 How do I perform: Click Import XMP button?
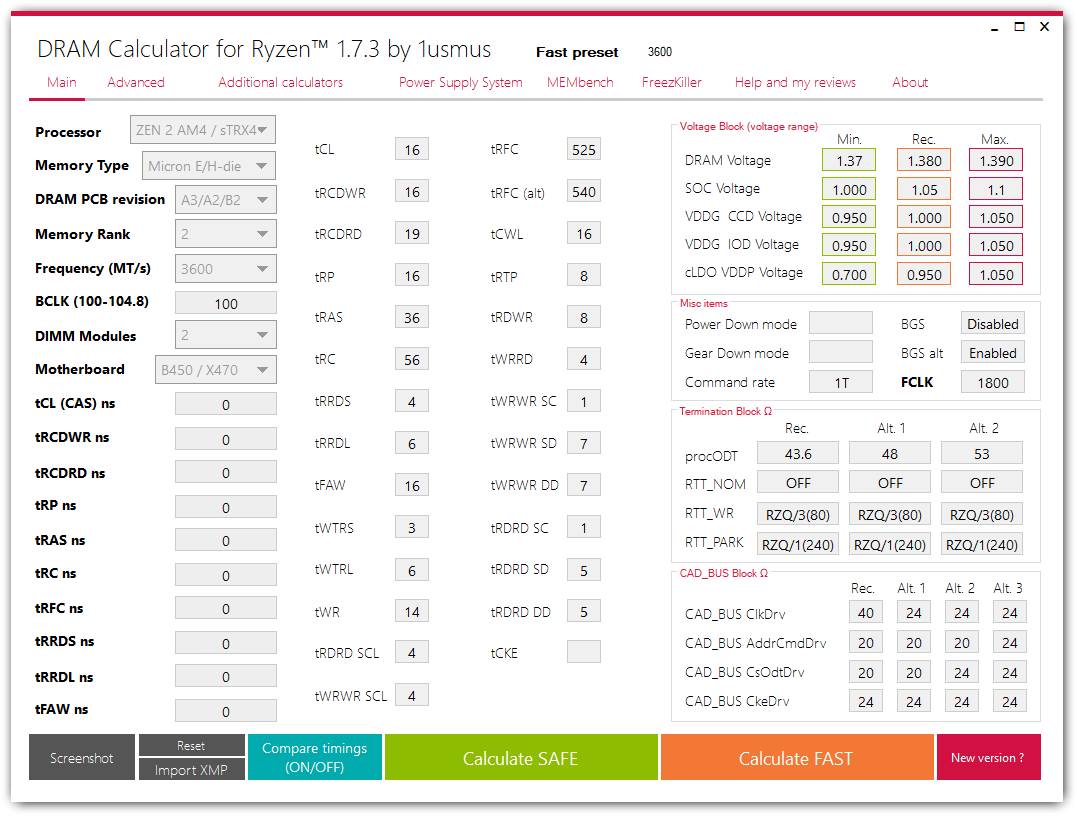pyautogui.click(x=192, y=769)
